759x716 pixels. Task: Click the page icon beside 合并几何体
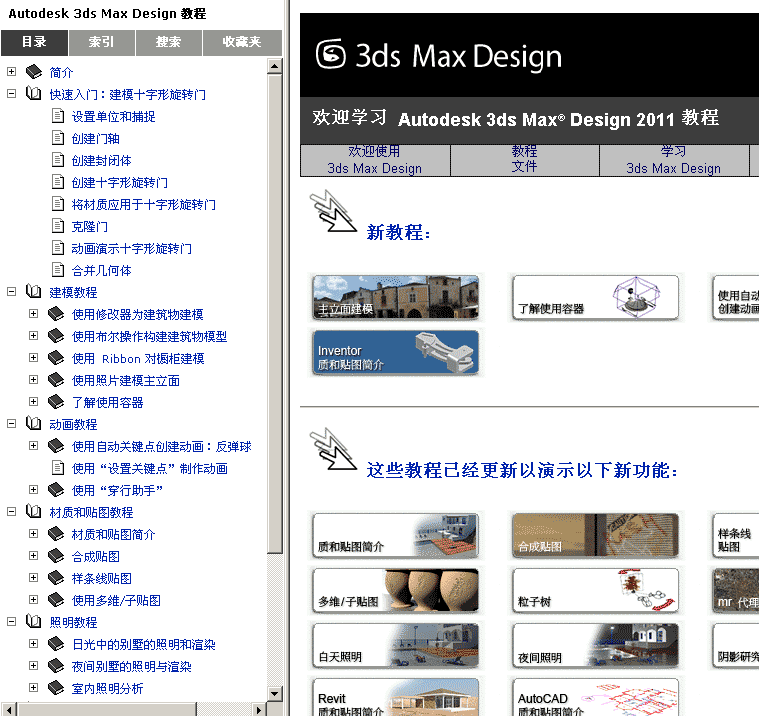58,270
